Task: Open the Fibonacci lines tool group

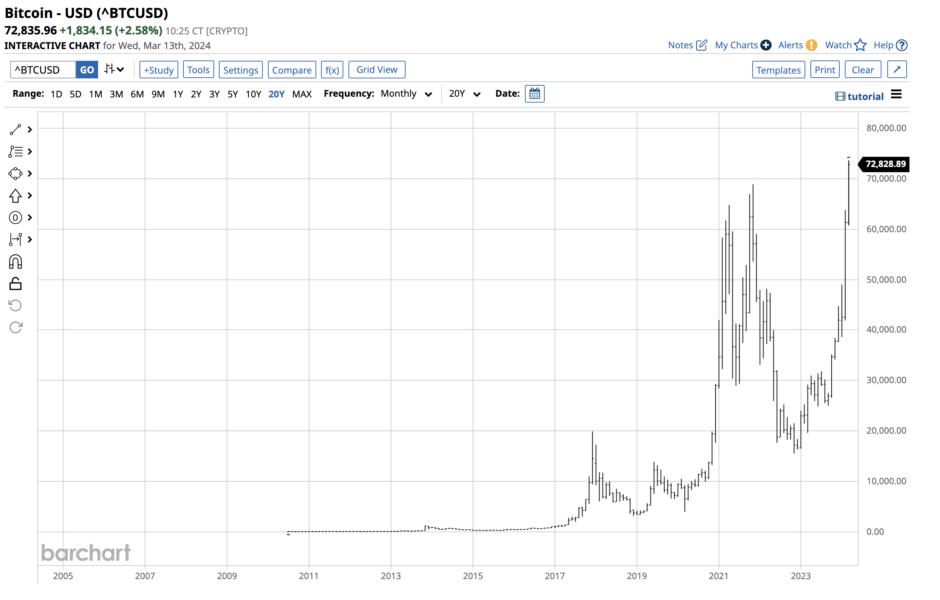Action: click(15, 152)
